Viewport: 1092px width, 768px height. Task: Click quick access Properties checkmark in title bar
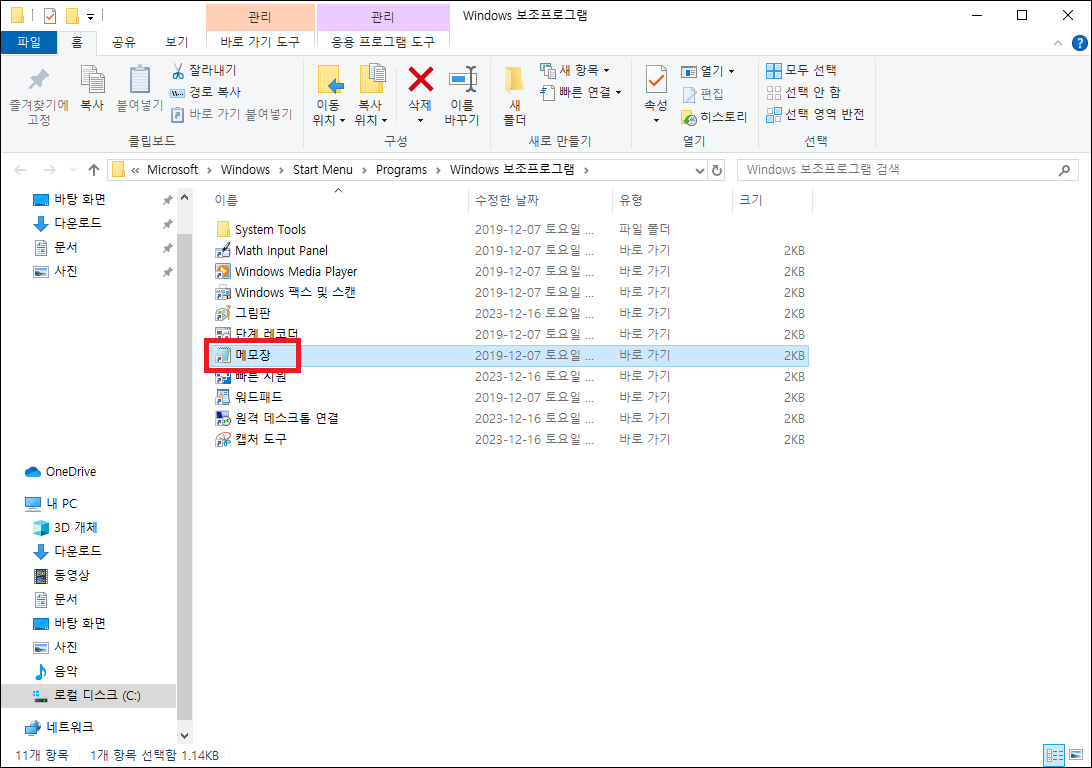point(49,15)
